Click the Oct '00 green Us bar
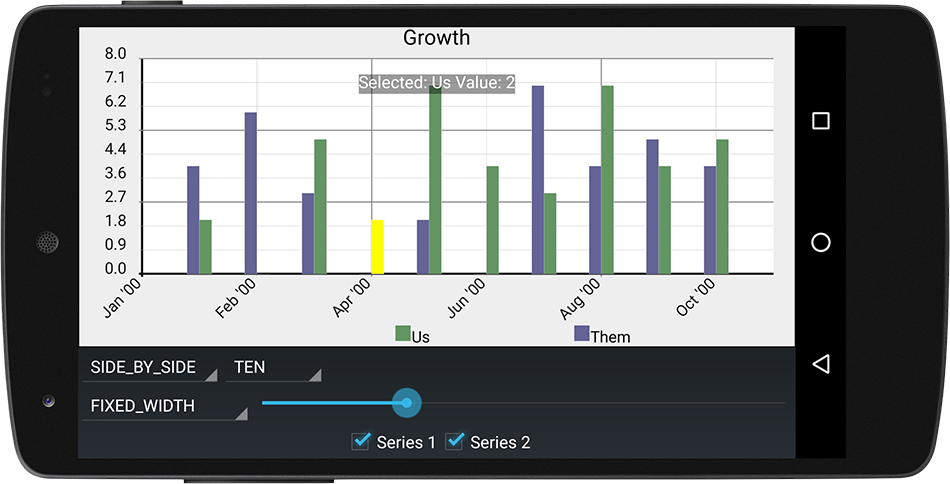The width and height of the screenshot is (950, 484). click(x=722, y=207)
